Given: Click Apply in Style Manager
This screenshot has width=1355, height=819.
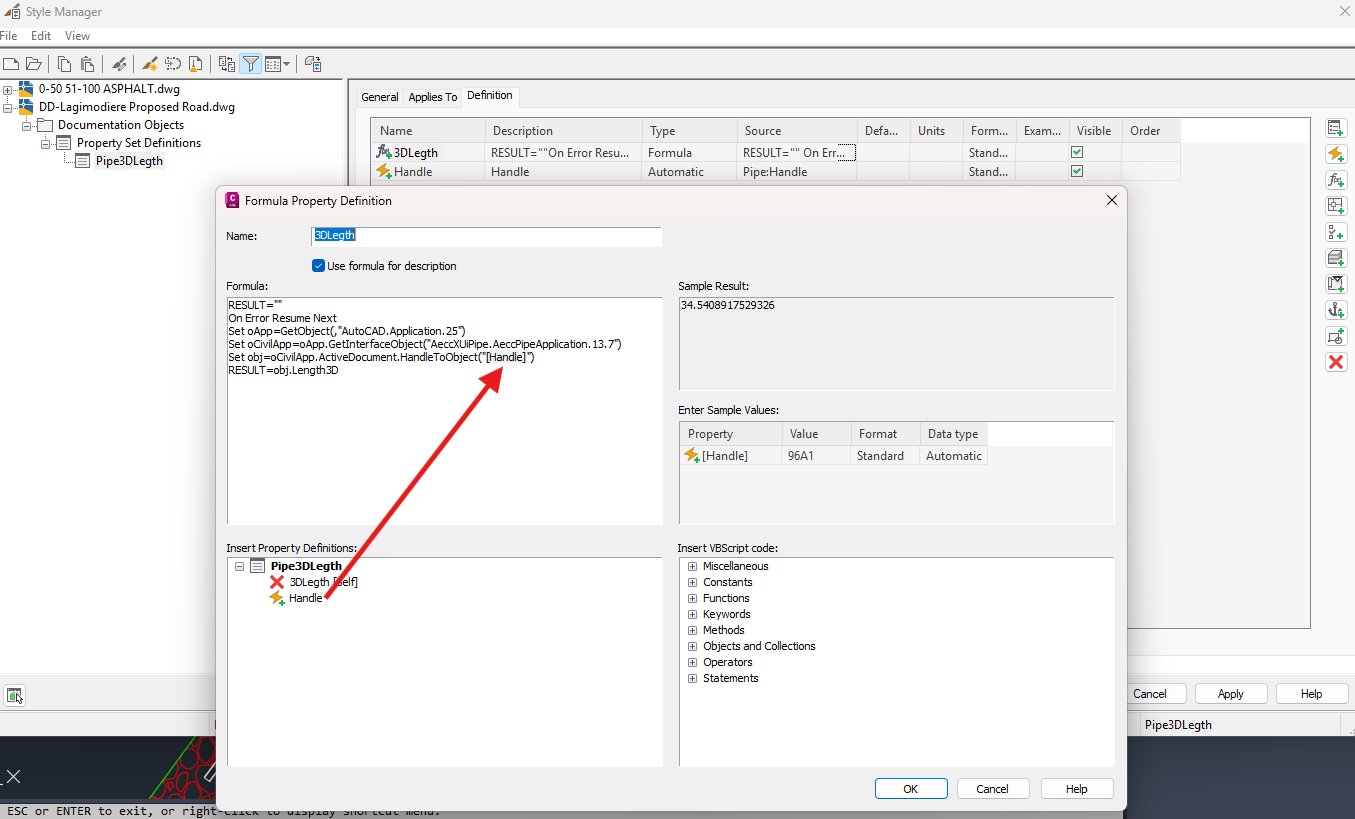Looking at the screenshot, I should click(1231, 694).
